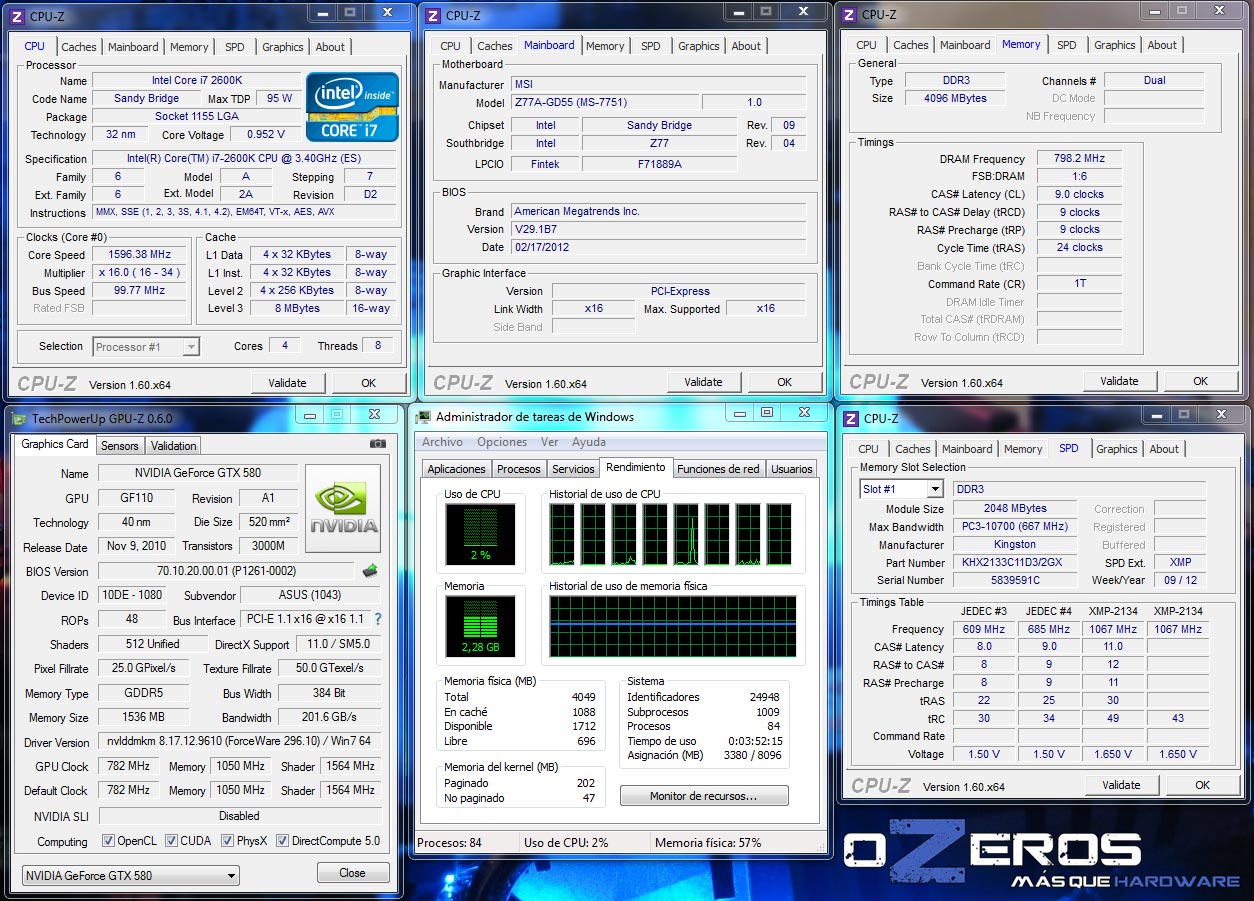This screenshot has height=901, width=1254.
Task: Open the Ver menu in Task Manager
Action: [x=550, y=442]
